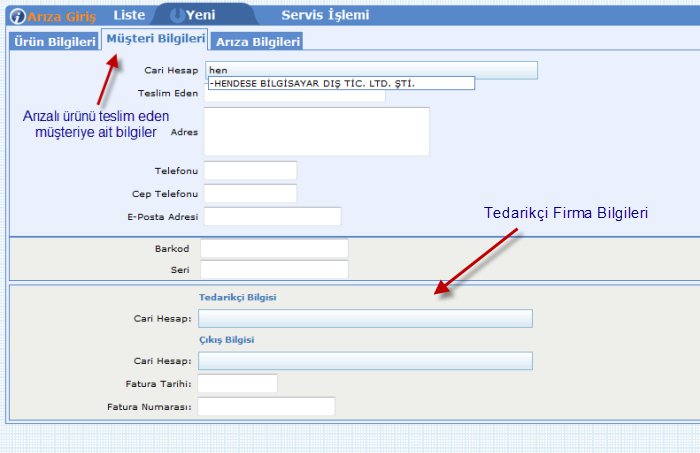
Task: Choose the HENDESE BİLGİSAYAR autocomplete suggestion
Action: (x=312, y=84)
